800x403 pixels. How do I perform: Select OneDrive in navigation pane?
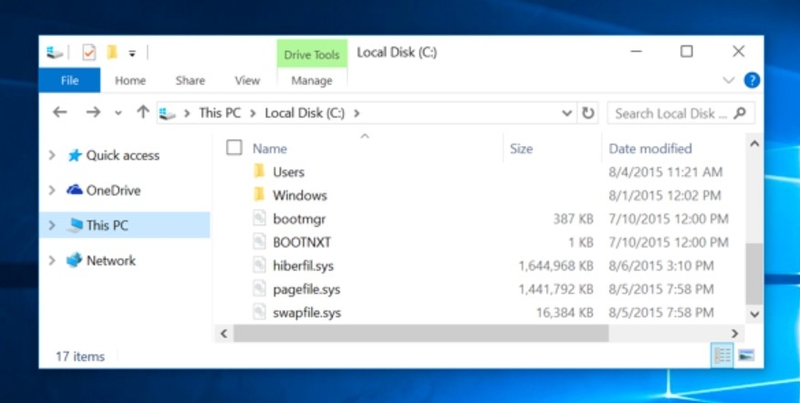coord(113,191)
